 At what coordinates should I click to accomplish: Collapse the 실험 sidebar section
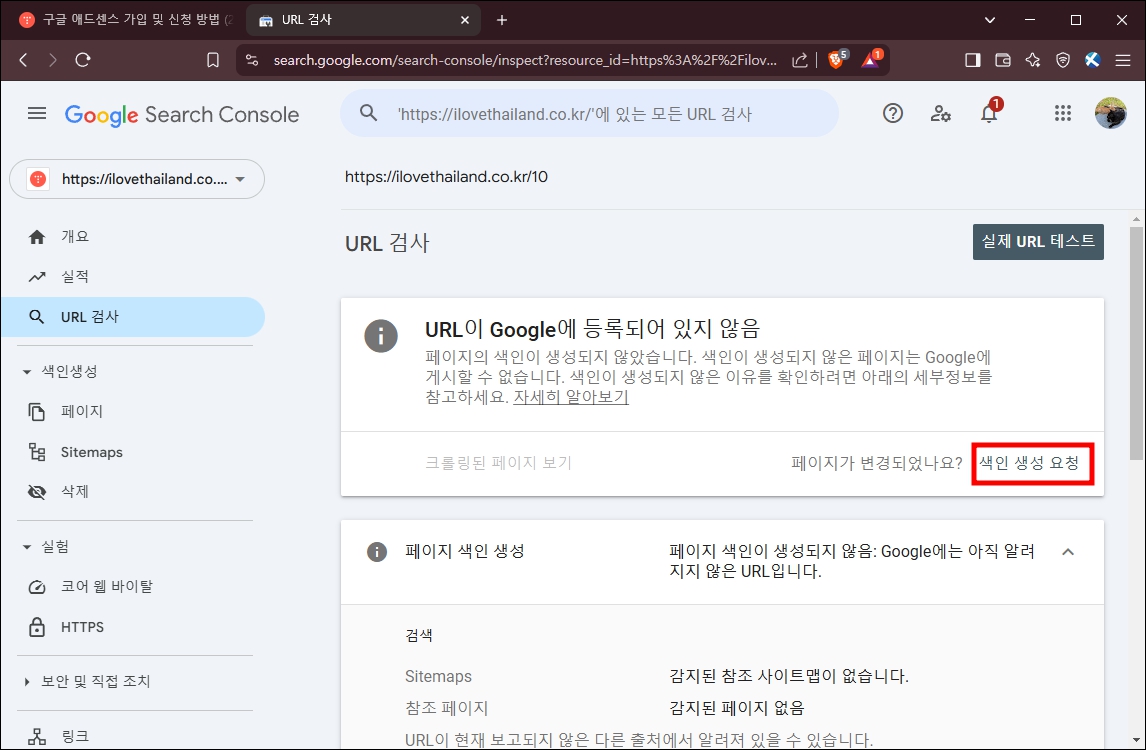(27, 547)
